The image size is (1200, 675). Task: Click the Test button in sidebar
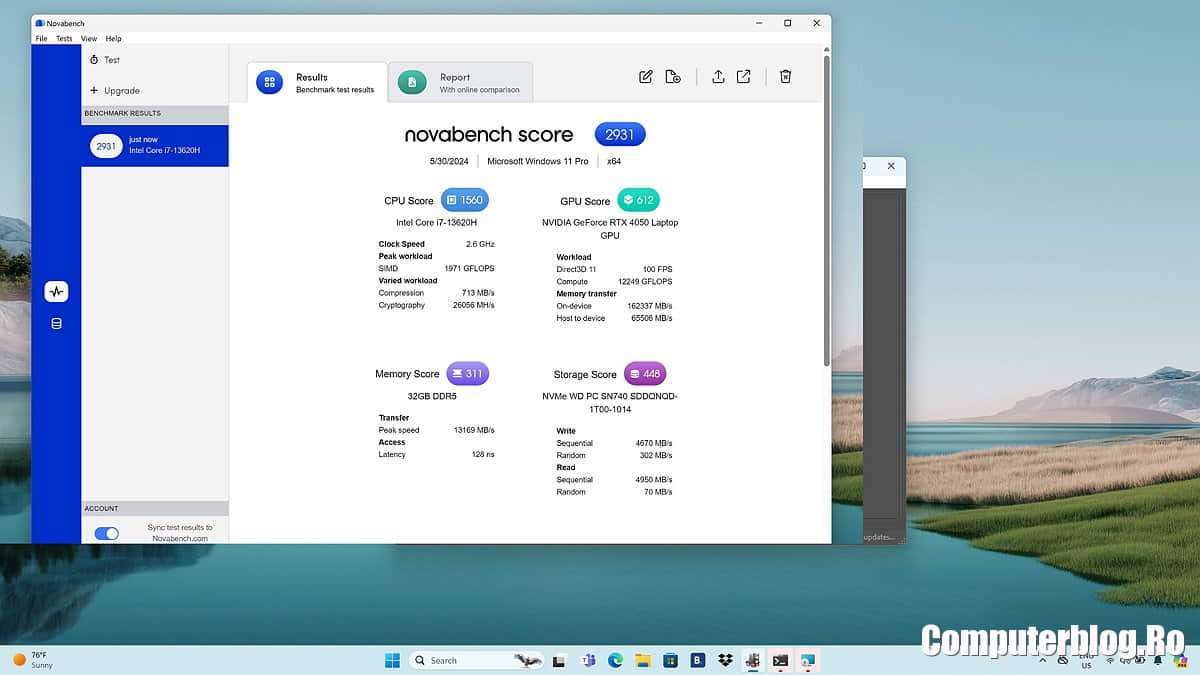[111, 60]
